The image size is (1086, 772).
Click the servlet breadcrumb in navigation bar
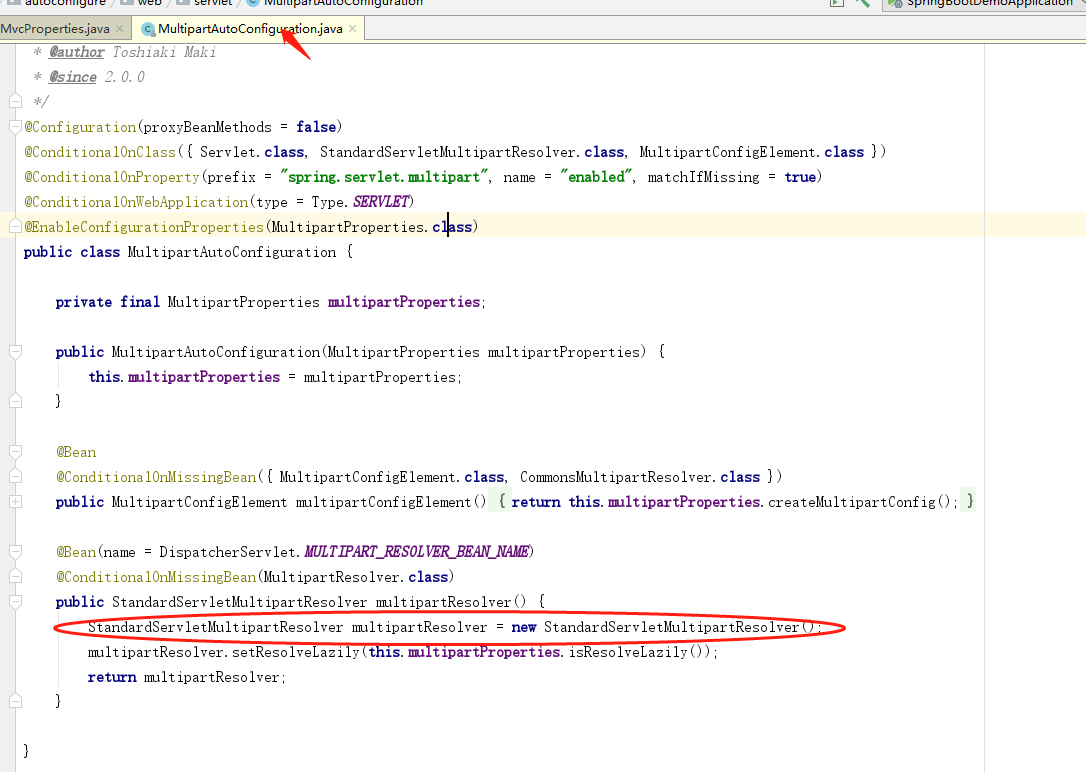point(213,3)
